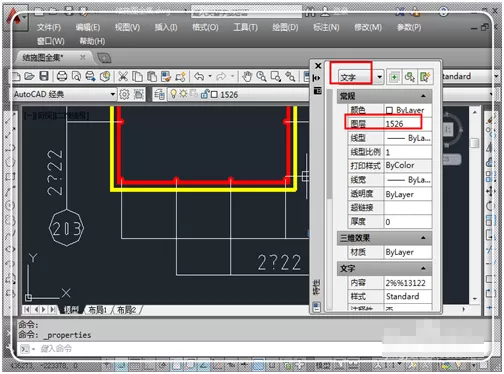Image resolution: width=504 pixels, height=374 pixels.
Task: Click the workspace settings gear icon
Action: [124, 95]
